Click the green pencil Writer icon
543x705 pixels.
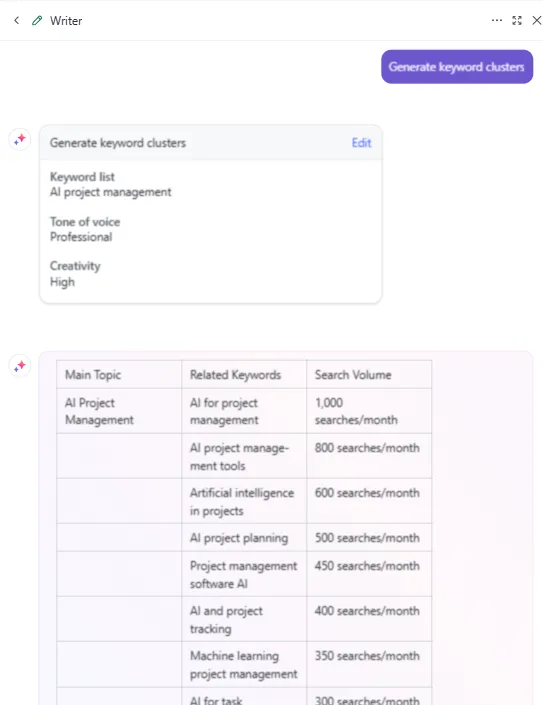[x=37, y=20]
